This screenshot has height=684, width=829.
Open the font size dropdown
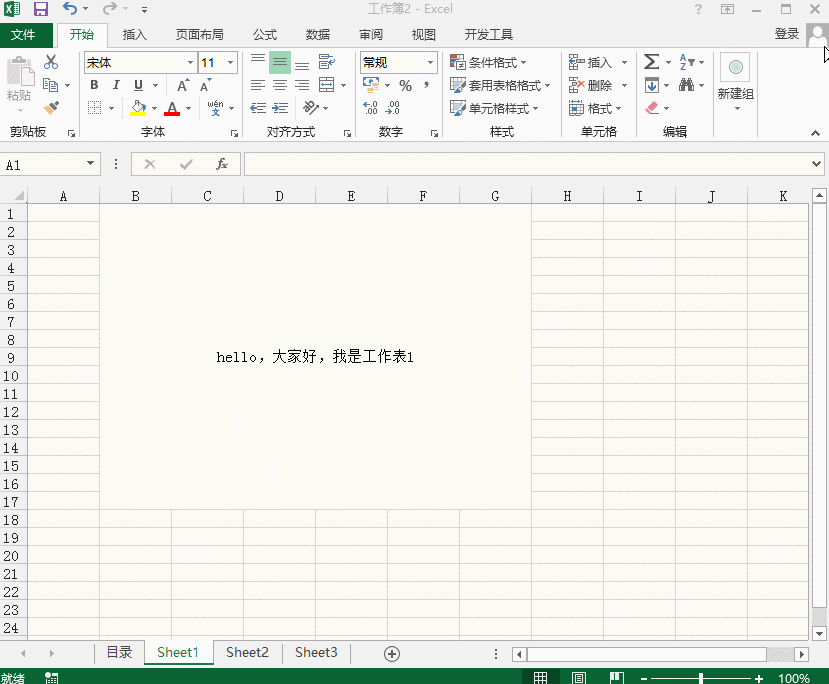(231, 62)
